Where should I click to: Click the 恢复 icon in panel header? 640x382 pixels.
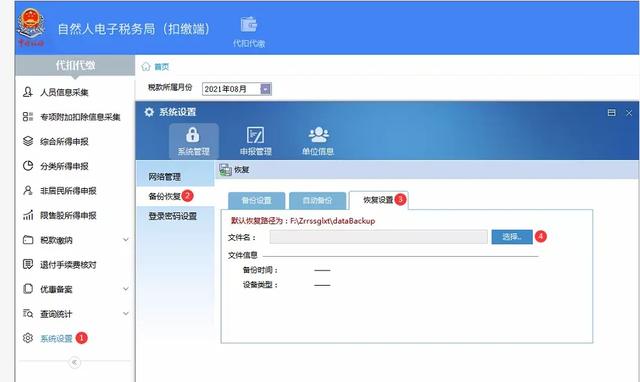coord(225,169)
